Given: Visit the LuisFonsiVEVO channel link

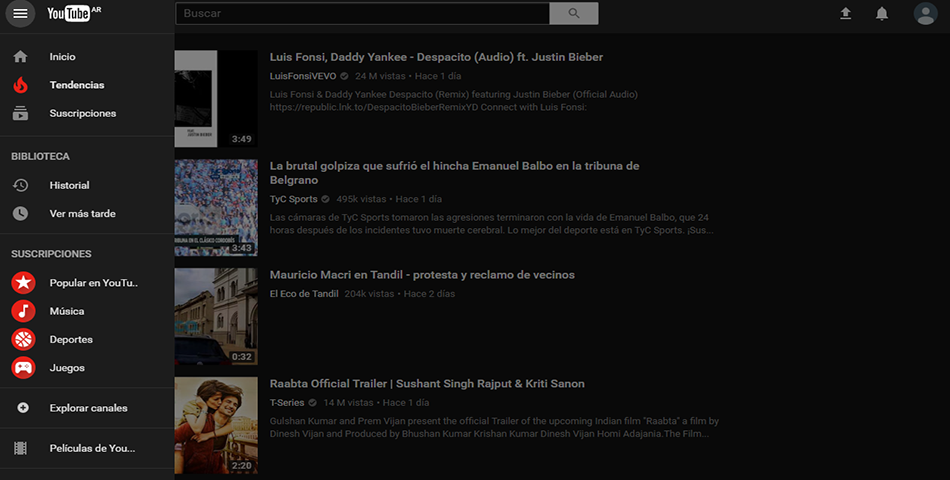Looking at the screenshot, I should 303,76.
